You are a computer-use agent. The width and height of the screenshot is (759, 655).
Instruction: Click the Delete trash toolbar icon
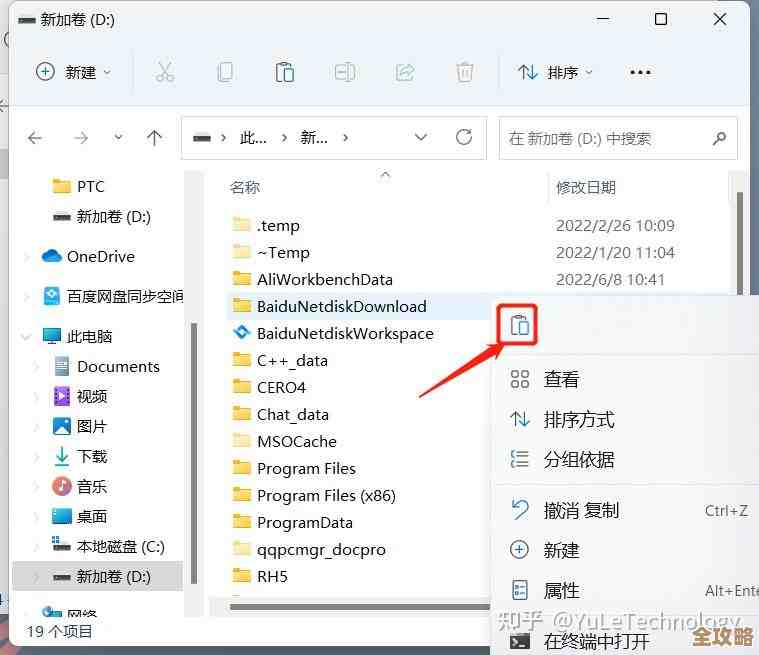click(465, 73)
